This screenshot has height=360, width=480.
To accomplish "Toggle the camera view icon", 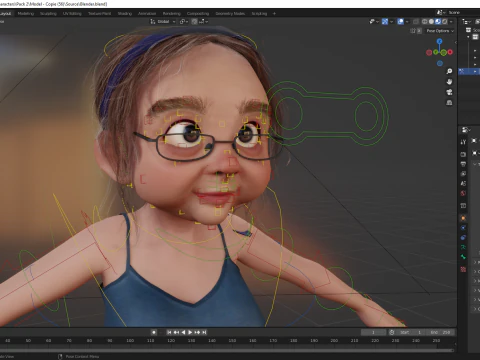I will 449,92.
